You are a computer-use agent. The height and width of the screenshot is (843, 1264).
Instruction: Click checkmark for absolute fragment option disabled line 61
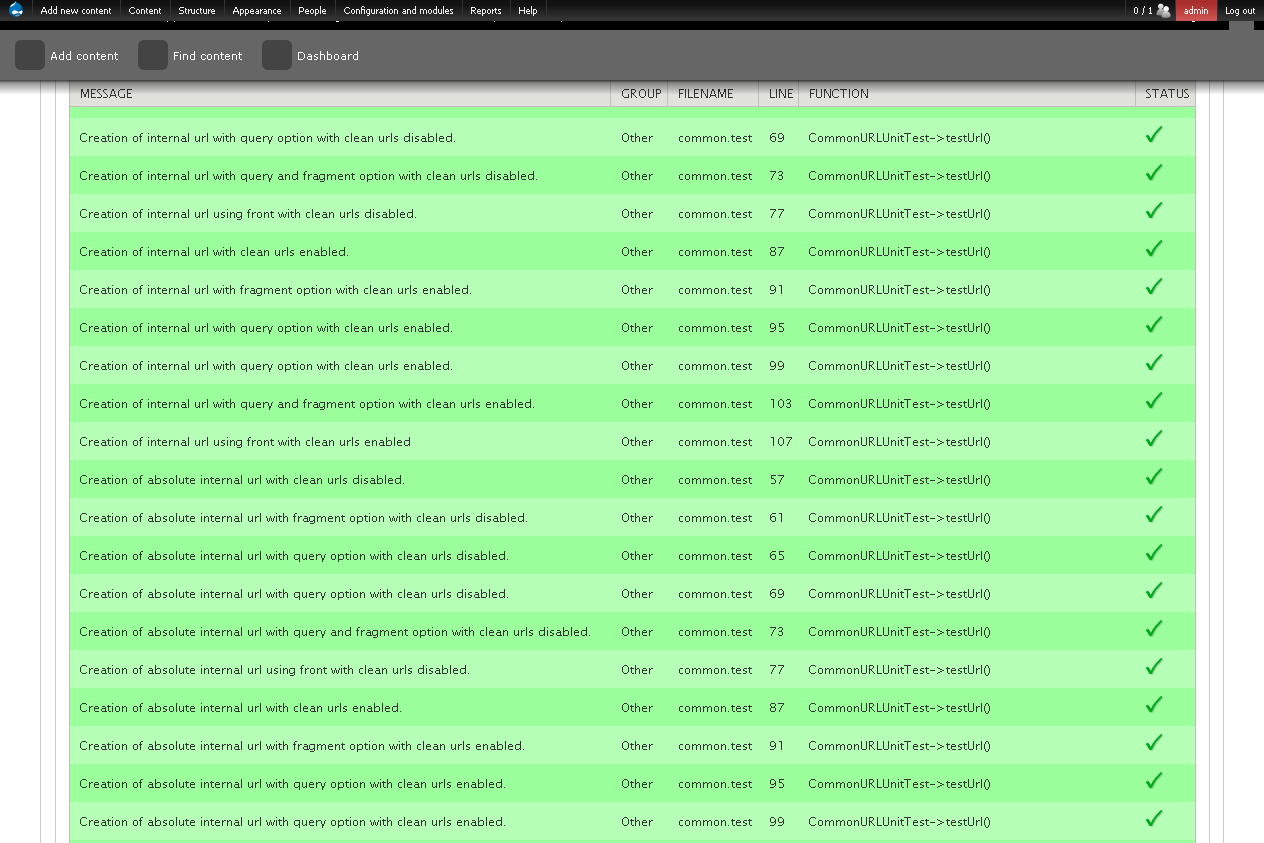[x=1154, y=514]
